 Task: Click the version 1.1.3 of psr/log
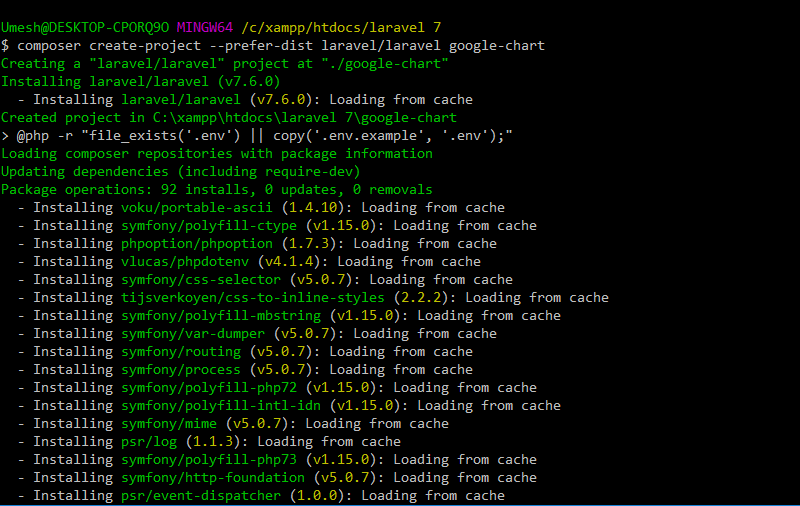point(213,442)
